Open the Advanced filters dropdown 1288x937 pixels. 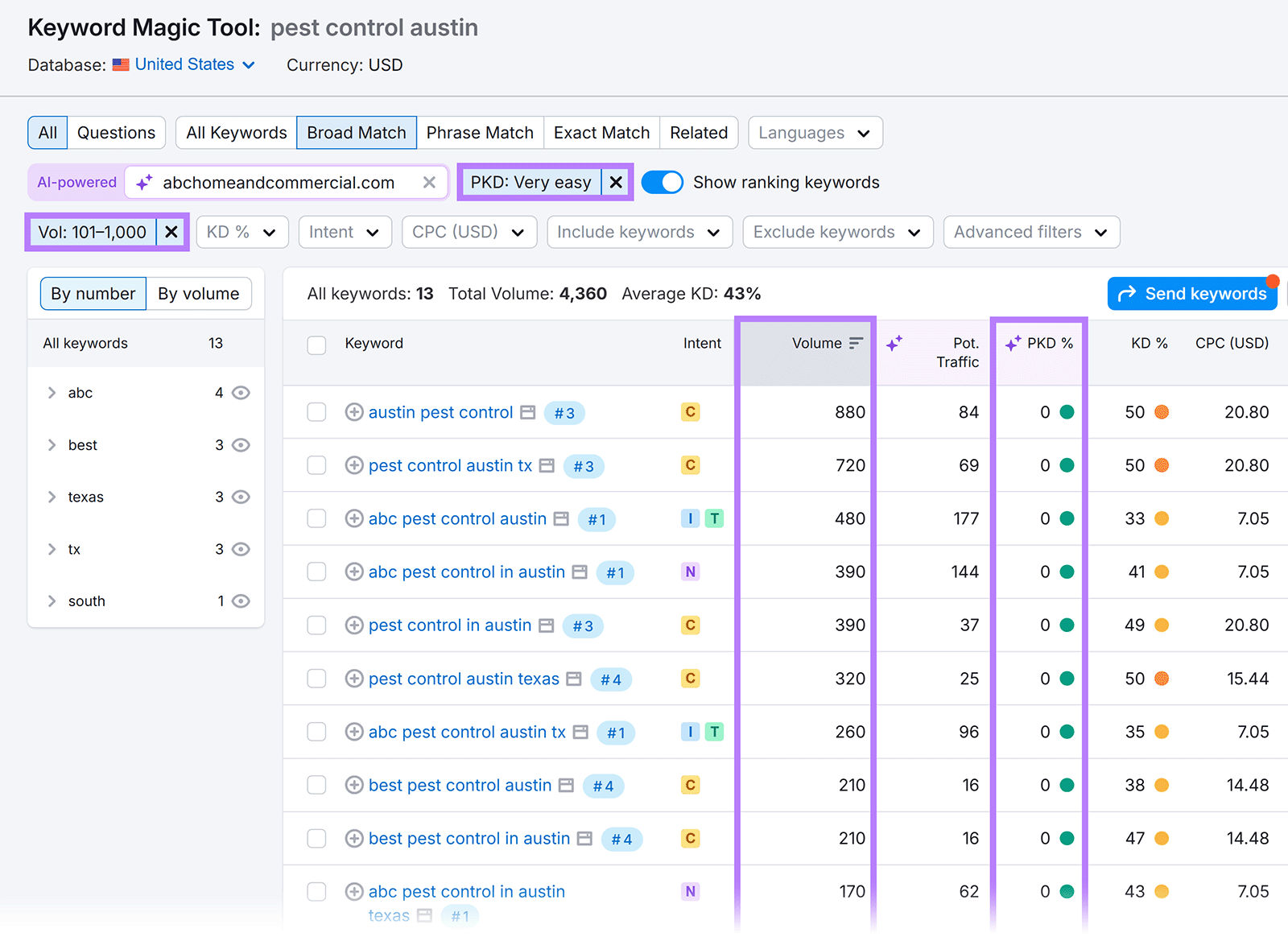pos(1030,232)
